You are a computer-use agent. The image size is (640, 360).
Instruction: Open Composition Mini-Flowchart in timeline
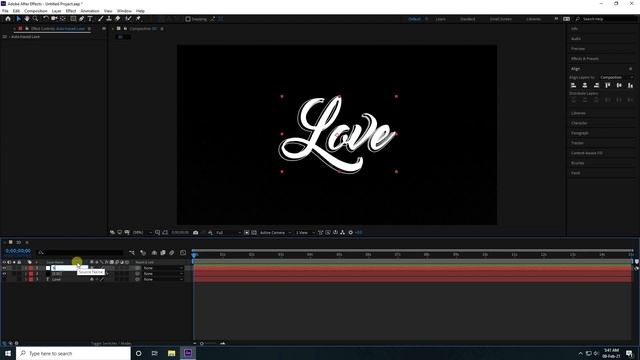click(x=132, y=253)
